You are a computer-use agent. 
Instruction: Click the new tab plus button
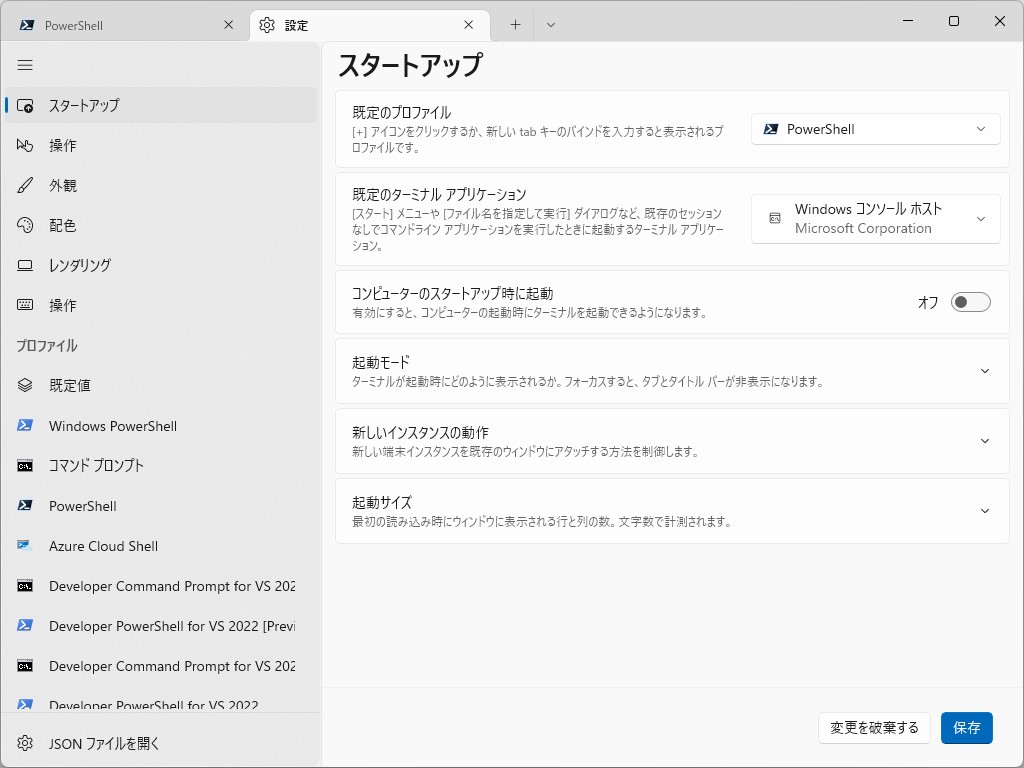tap(514, 24)
